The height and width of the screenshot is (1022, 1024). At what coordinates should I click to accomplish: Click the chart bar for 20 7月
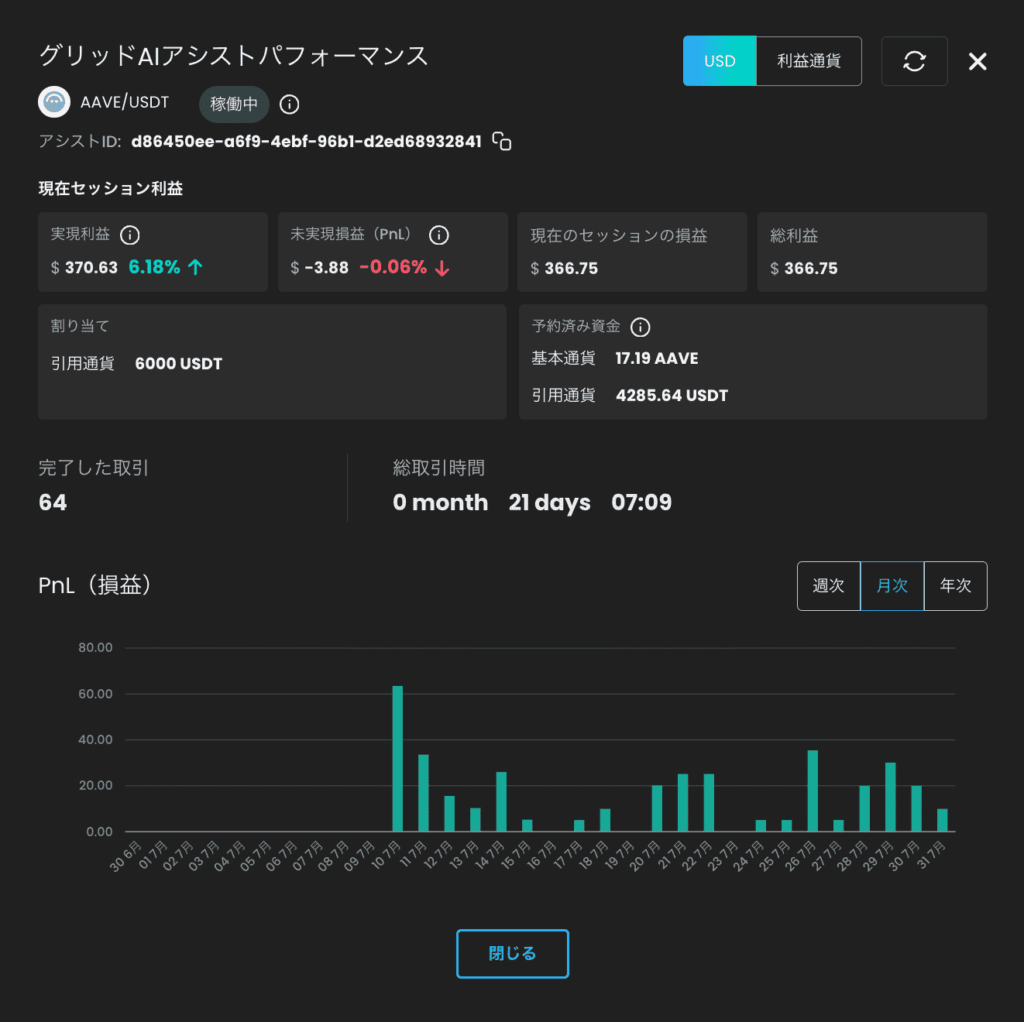coord(657,808)
